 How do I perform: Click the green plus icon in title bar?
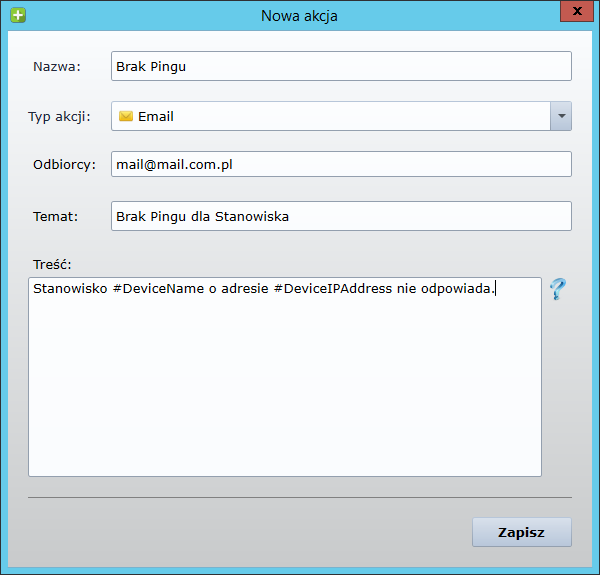tap(17, 15)
